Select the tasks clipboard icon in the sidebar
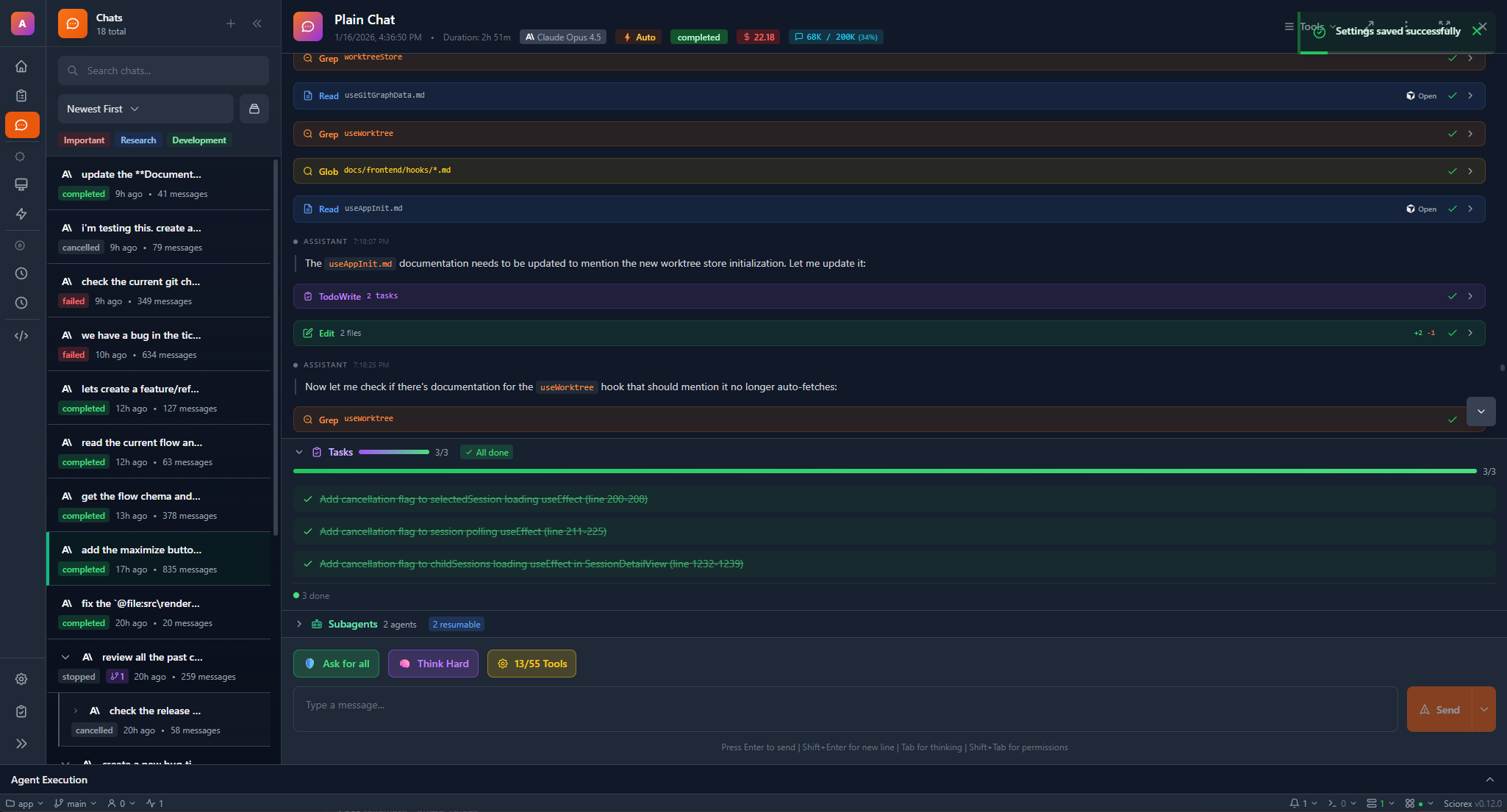1507x812 pixels. [22, 96]
